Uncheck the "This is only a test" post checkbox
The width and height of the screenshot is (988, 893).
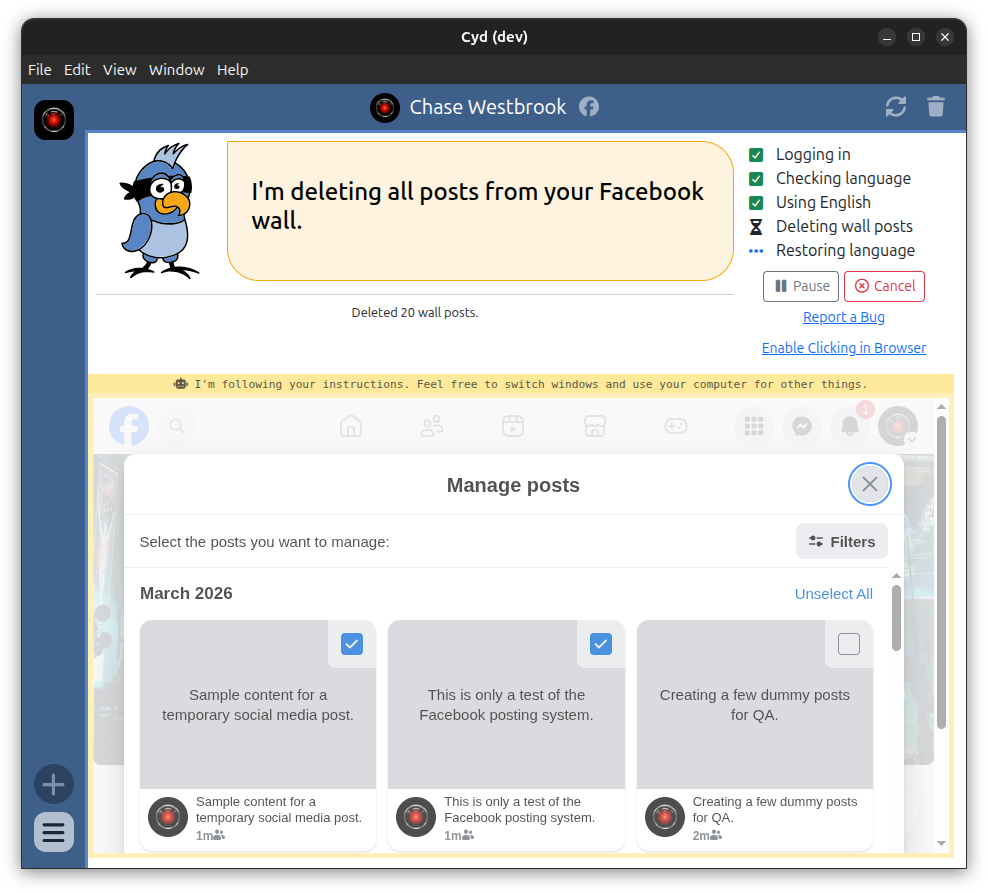click(600, 644)
